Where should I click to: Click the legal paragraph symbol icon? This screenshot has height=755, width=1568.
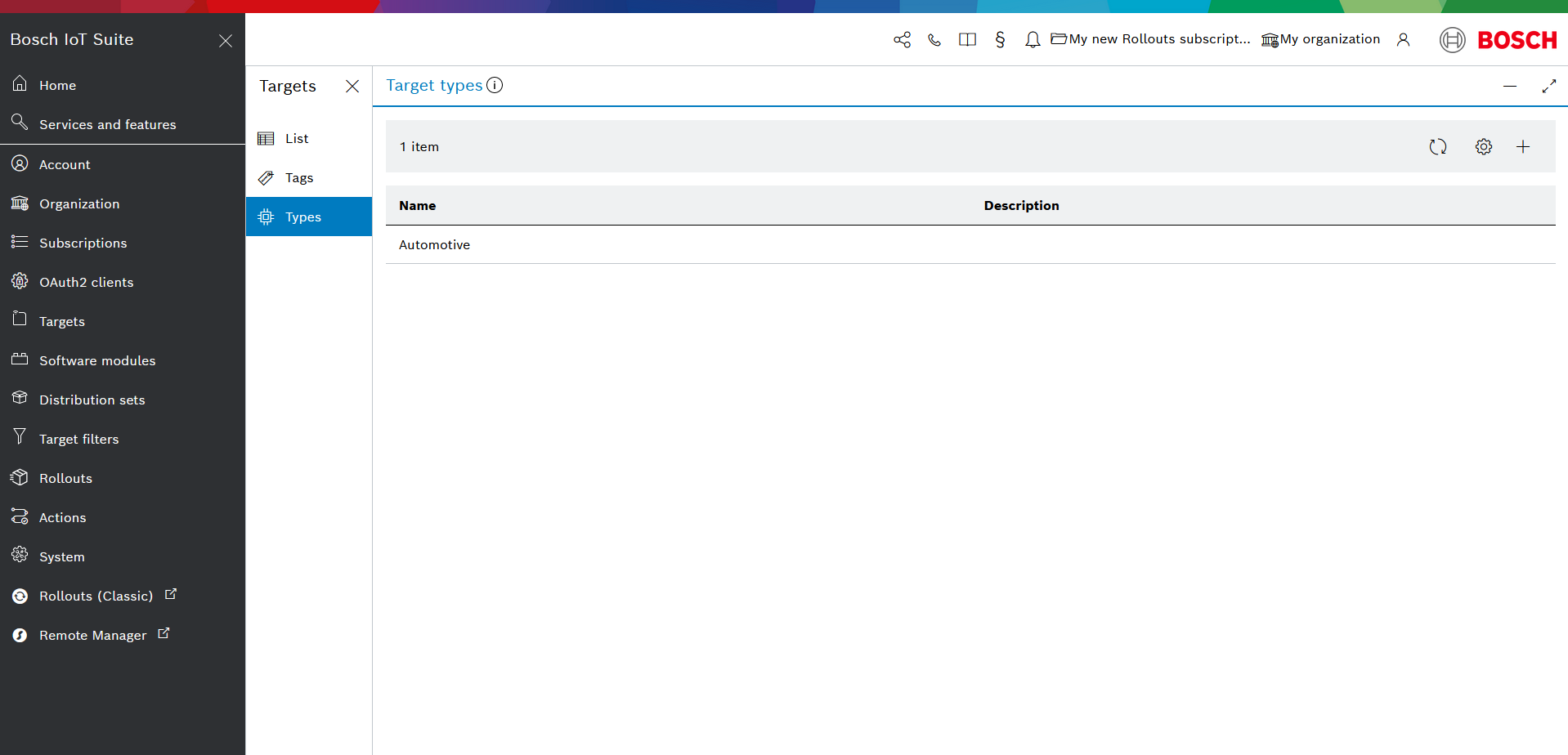[1000, 40]
